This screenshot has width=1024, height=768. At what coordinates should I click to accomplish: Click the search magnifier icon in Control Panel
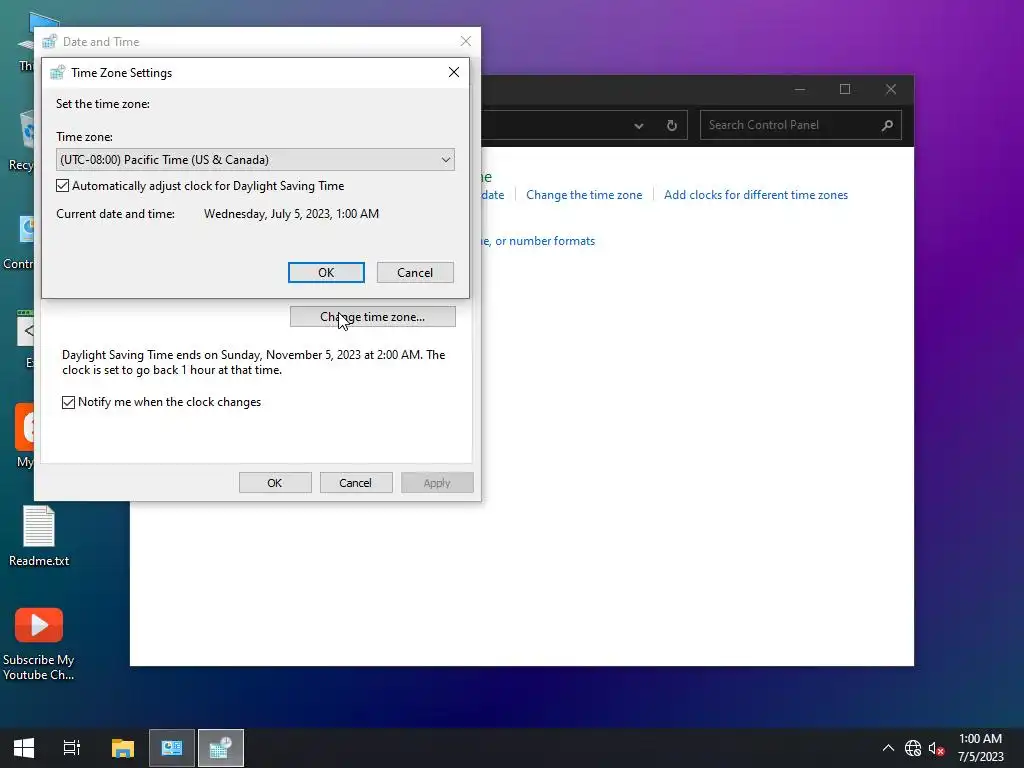887,125
